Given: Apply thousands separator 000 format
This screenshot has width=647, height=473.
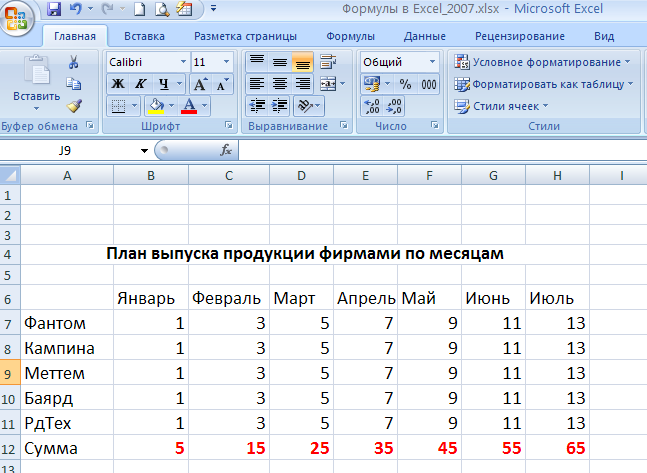Looking at the screenshot, I should tap(429, 84).
